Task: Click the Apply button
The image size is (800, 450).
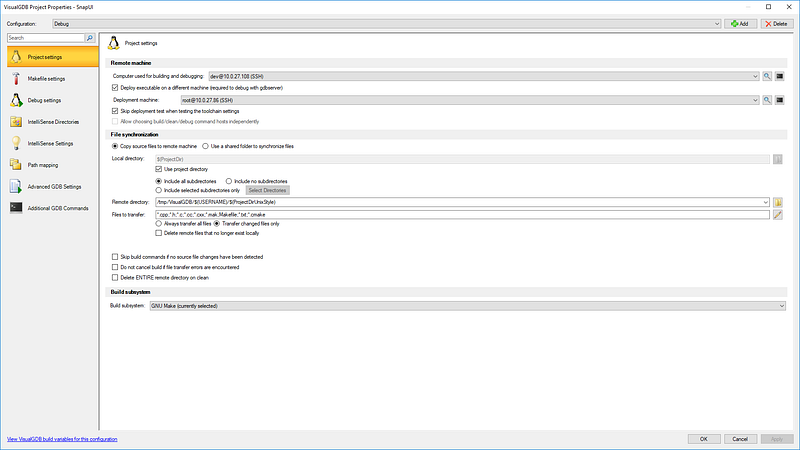Action: (x=777, y=439)
